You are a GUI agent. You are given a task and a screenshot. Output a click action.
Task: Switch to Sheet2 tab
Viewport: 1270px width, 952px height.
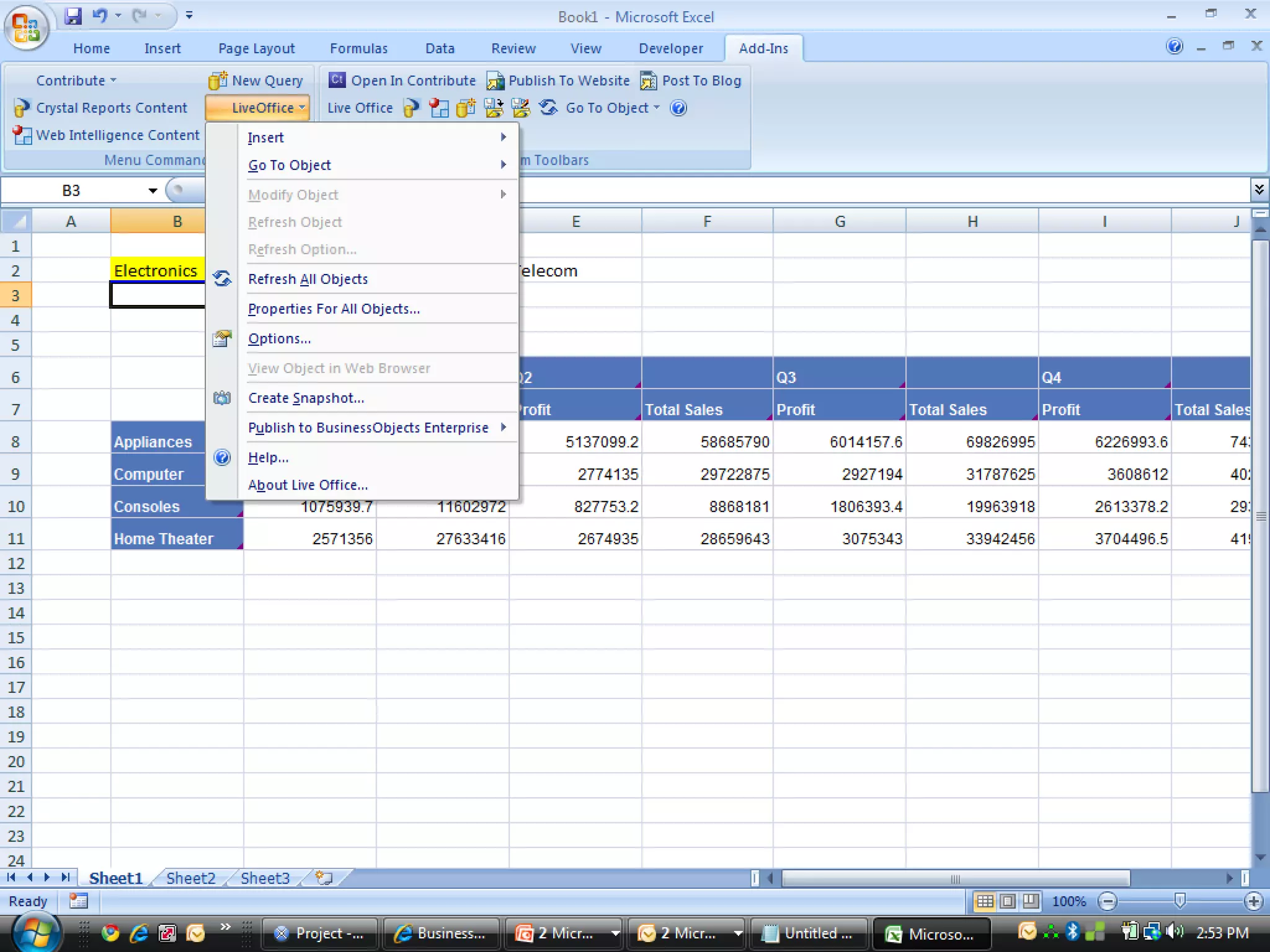coord(190,878)
